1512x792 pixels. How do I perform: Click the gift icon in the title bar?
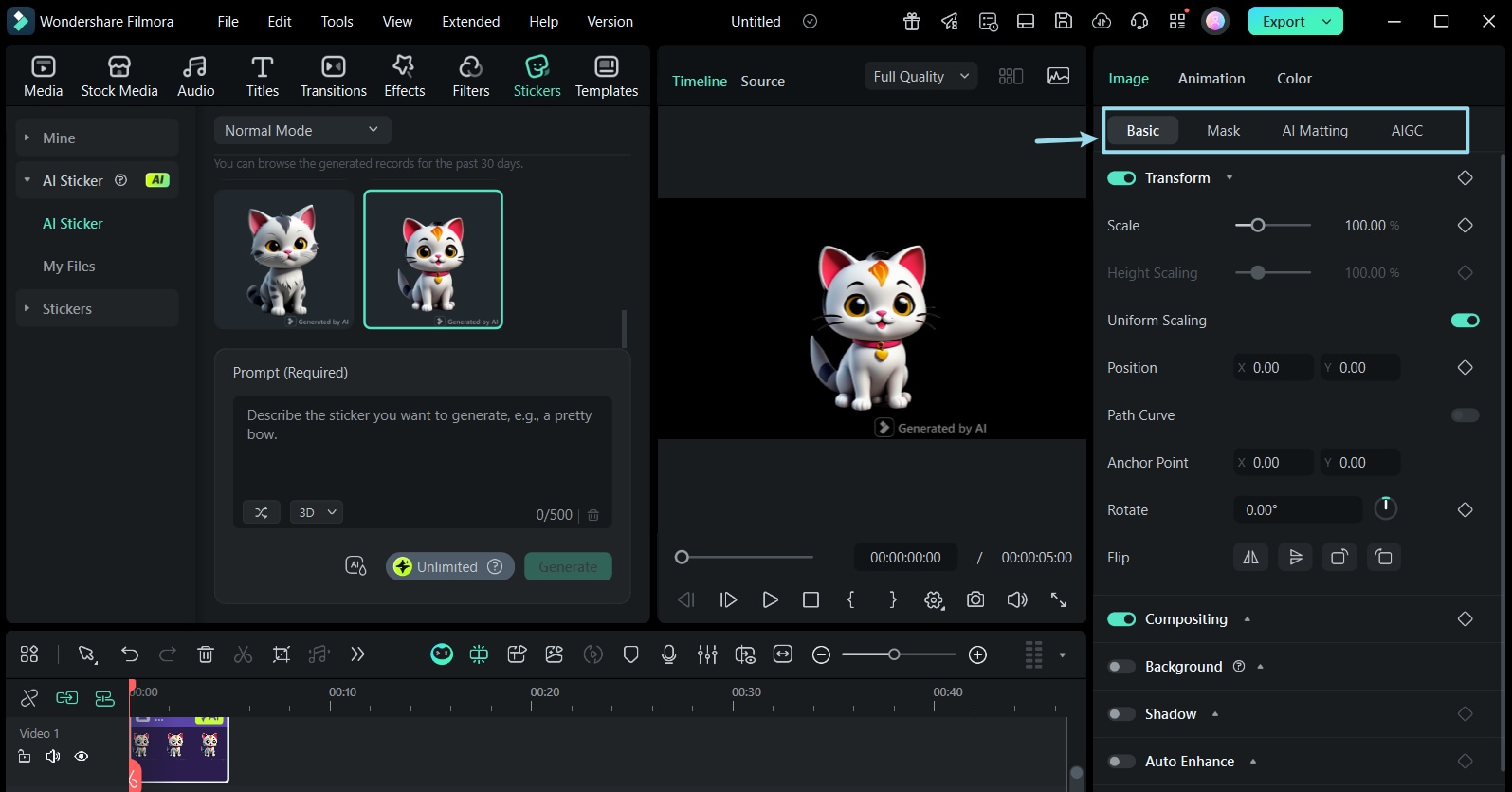point(912,21)
